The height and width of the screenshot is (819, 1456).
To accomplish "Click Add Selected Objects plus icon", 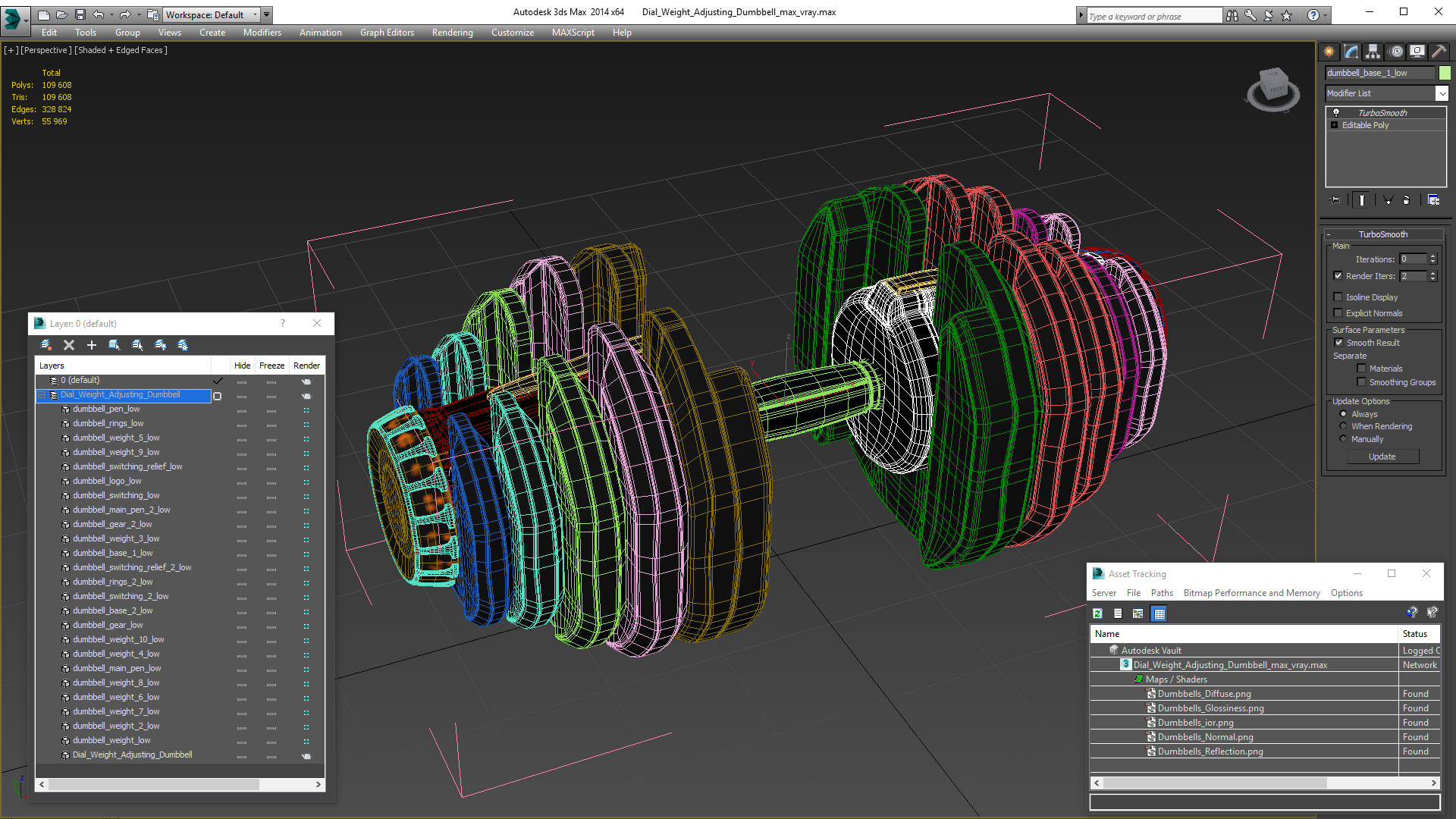I will click(92, 345).
